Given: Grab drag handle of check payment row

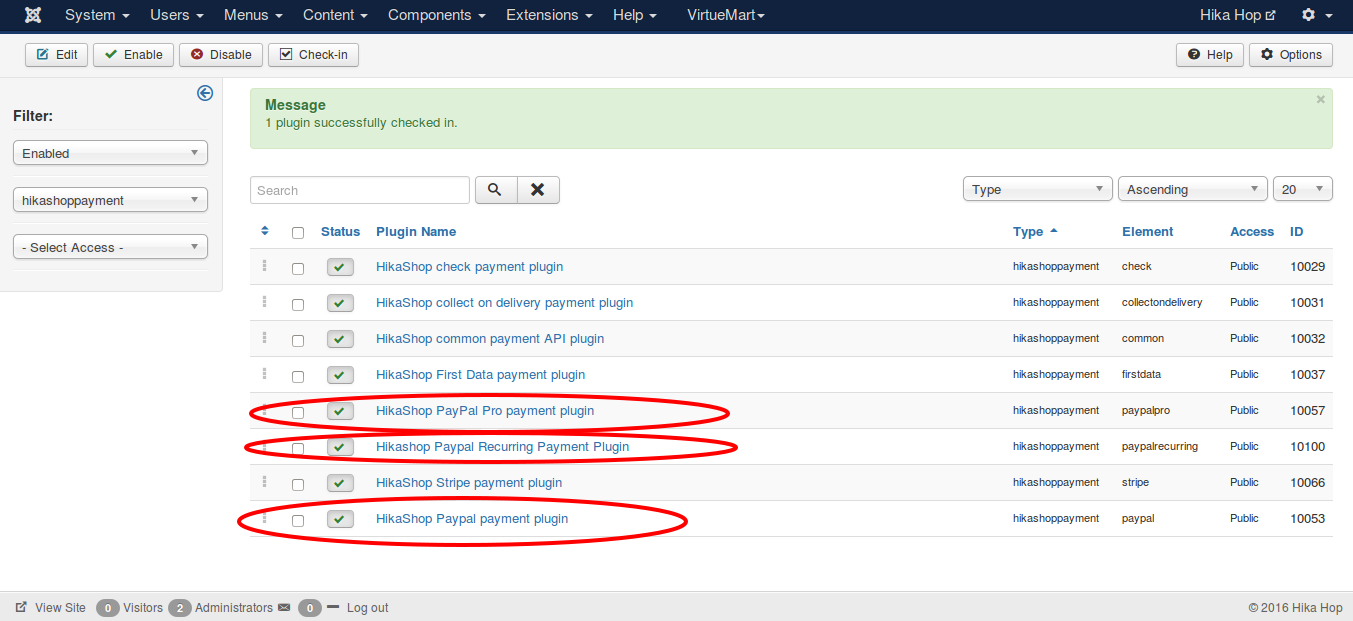Looking at the screenshot, I should point(265,266).
